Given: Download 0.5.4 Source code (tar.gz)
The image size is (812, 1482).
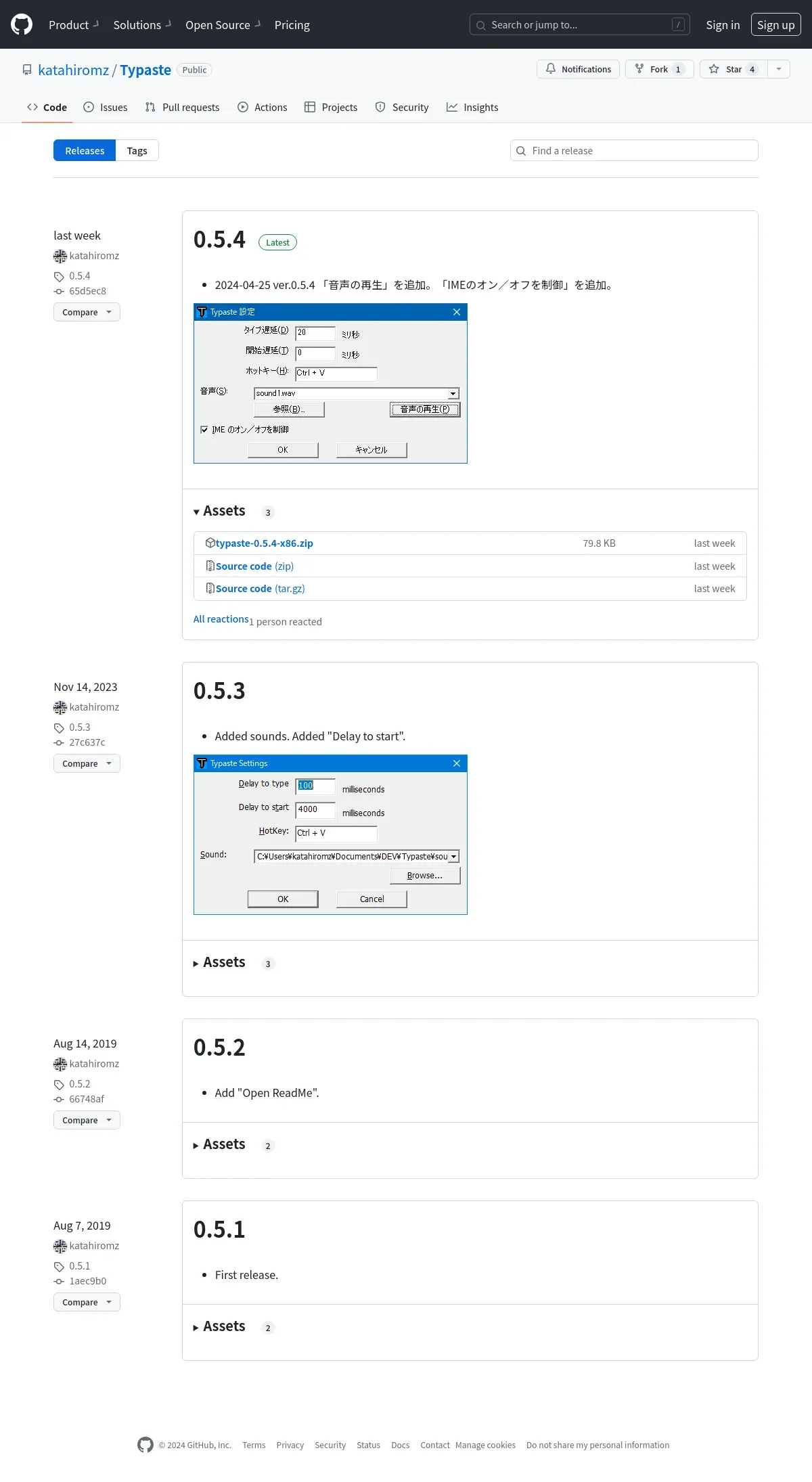Looking at the screenshot, I should point(260,589).
